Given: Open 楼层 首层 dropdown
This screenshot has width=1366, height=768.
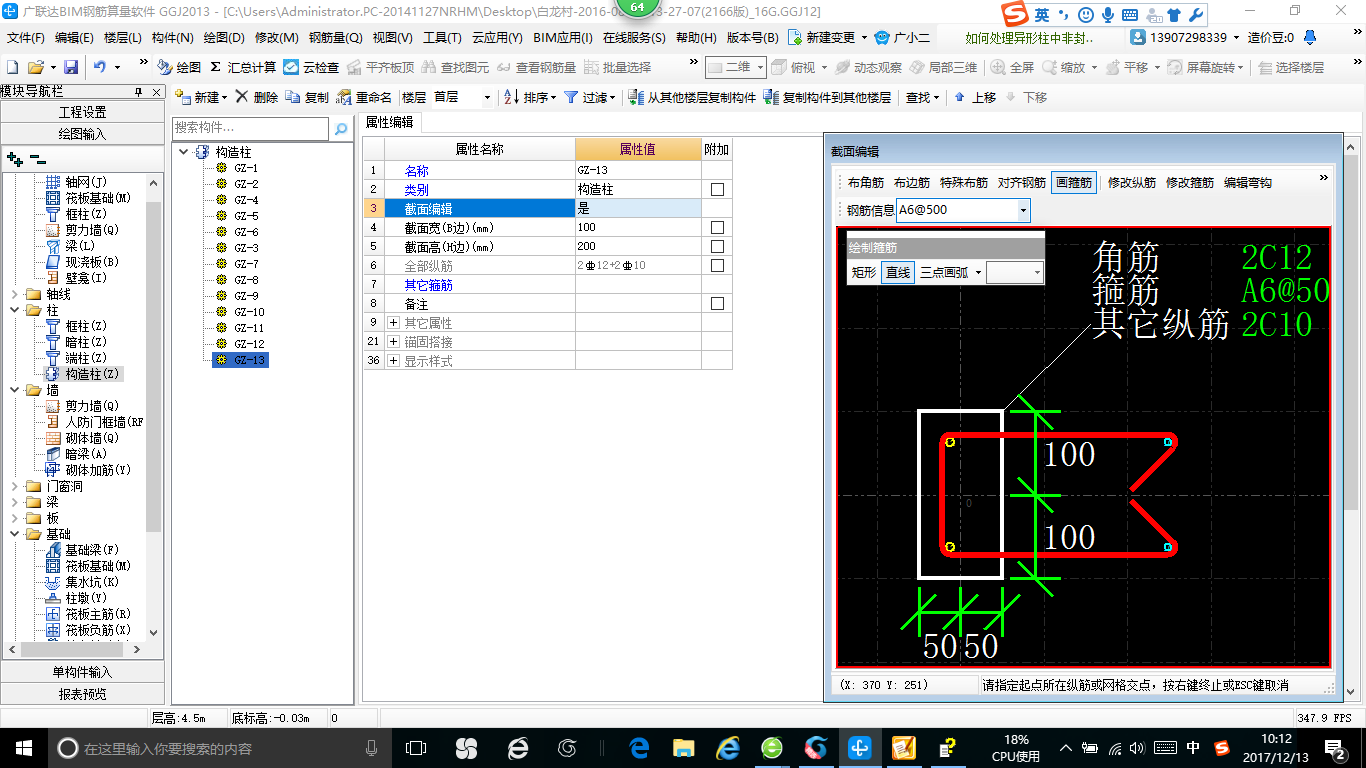Looking at the screenshot, I should pos(488,97).
